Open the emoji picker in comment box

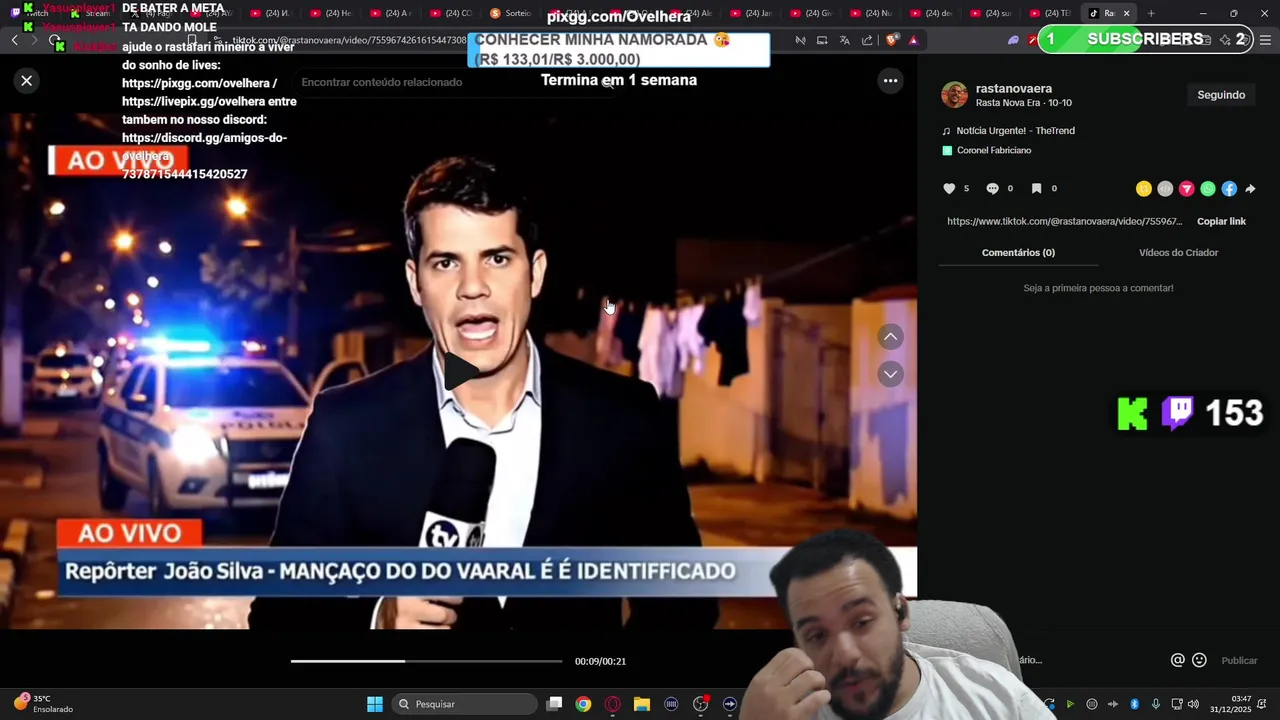(x=1199, y=660)
